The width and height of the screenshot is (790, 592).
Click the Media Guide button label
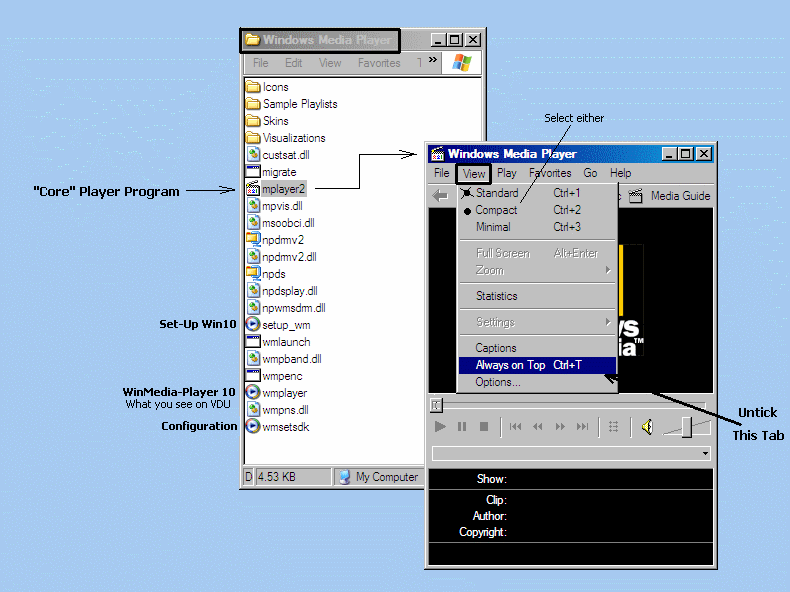click(680, 196)
